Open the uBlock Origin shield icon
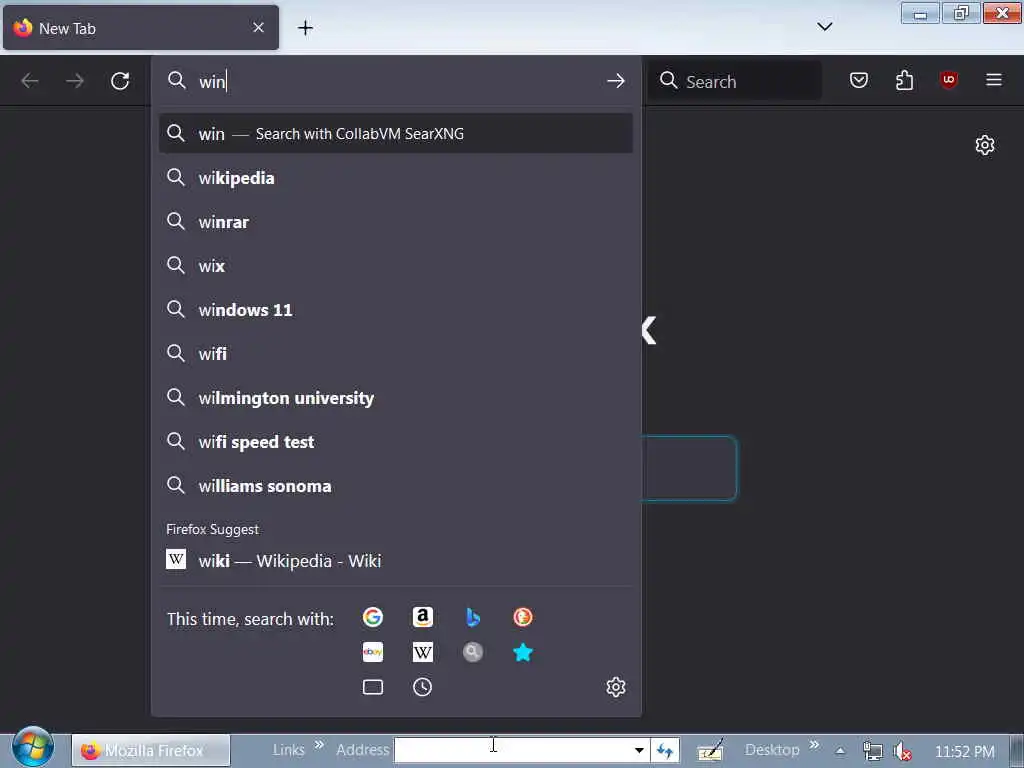The height and width of the screenshot is (768, 1024). click(x=949, y=80)
